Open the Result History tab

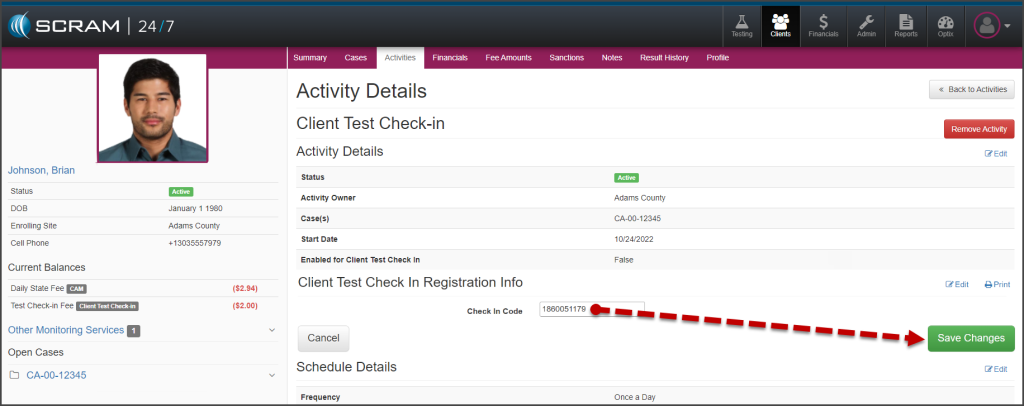(x=664, y=58)
